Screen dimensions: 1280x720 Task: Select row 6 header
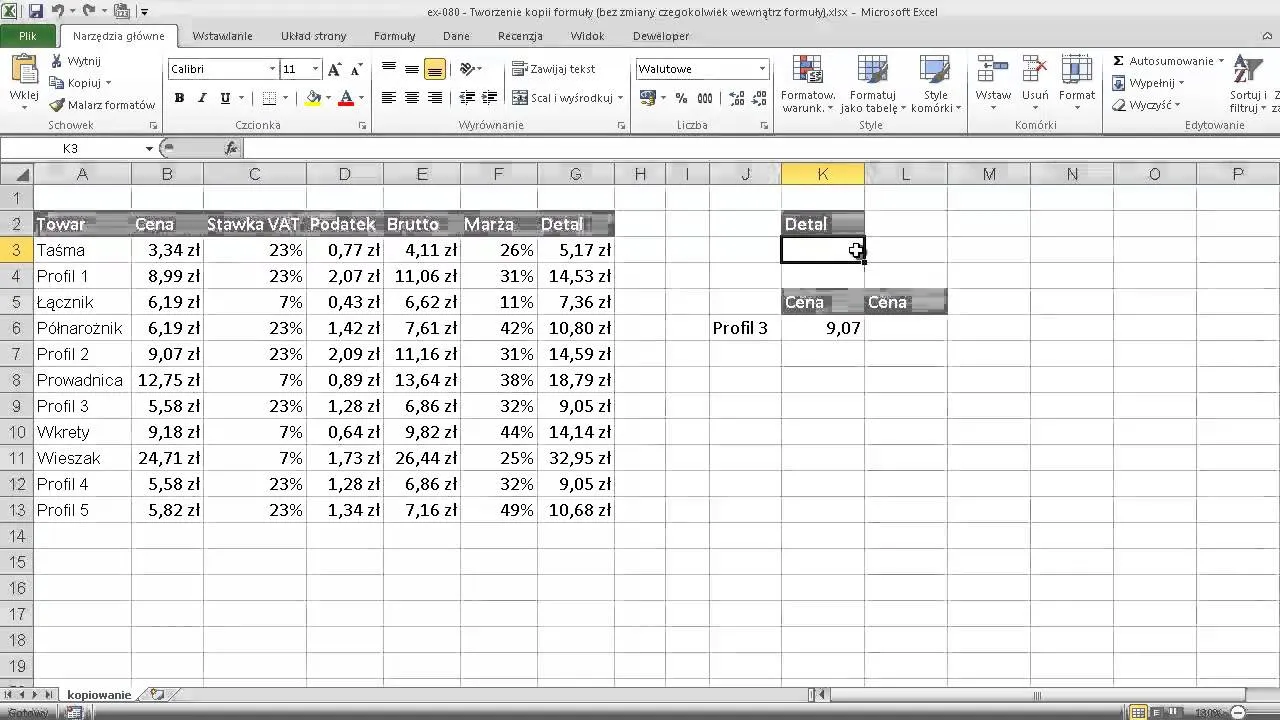tap(16, 328)
